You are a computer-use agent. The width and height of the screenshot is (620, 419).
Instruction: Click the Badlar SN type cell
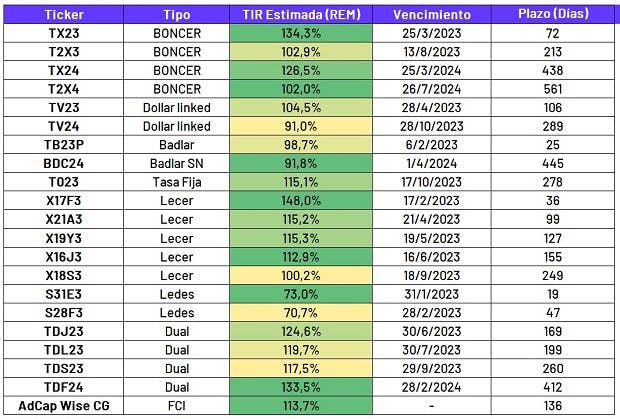183,165
